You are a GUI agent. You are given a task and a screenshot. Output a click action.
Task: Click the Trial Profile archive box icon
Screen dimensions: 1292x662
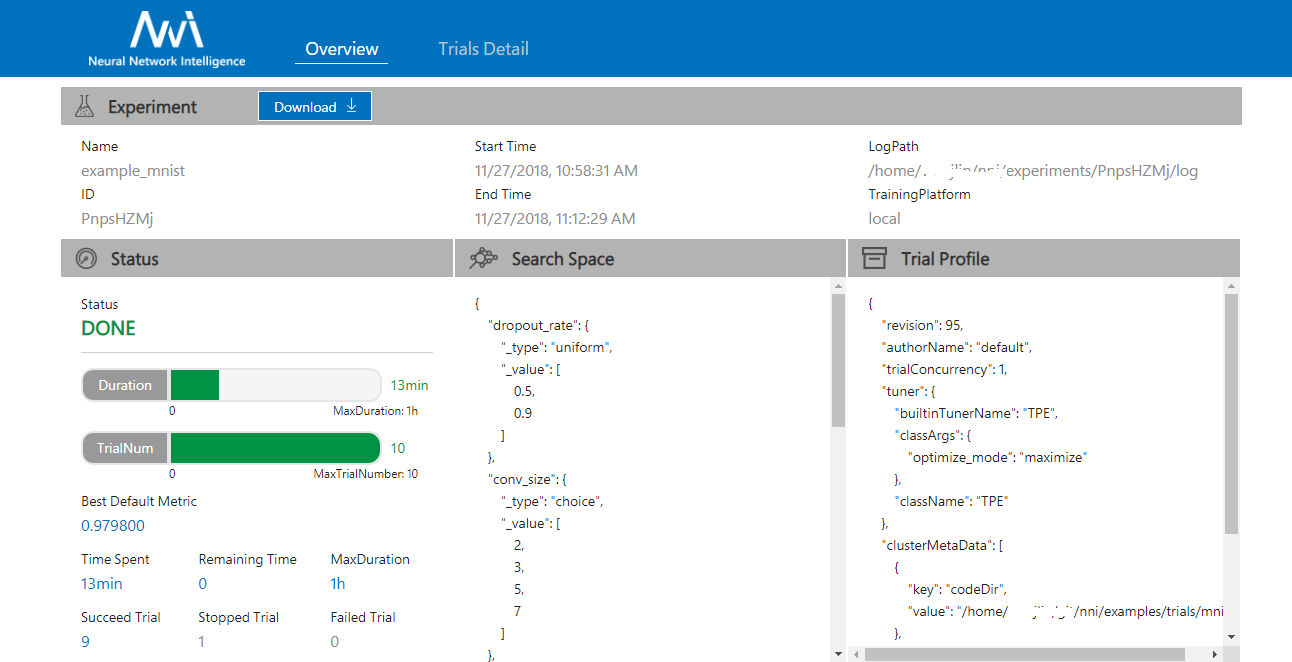pyautogui.click(x=874, y=259)
